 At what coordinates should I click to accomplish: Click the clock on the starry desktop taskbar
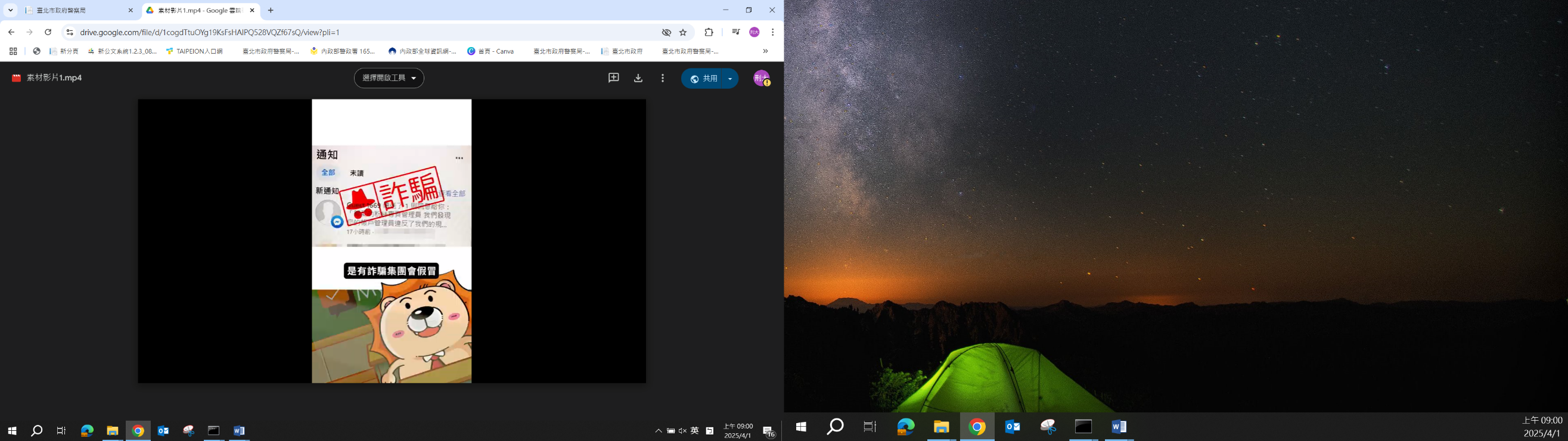1542,427
